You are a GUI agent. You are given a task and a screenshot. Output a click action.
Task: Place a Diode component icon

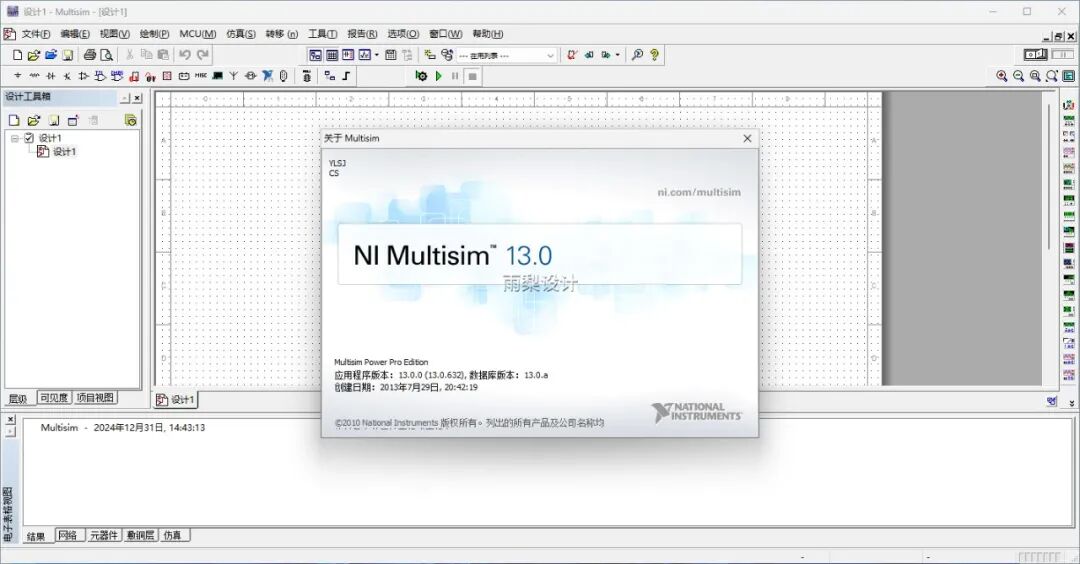click(51, 76)
